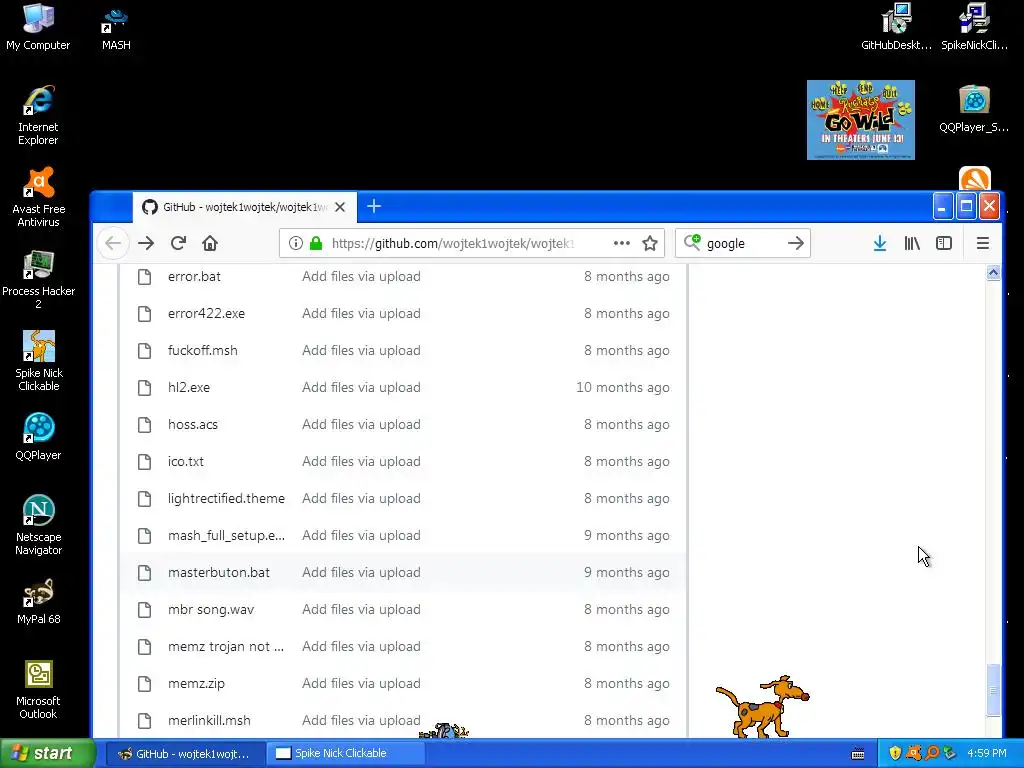Image resolution: width=1024 pixels, height=768 pixels.
Task: Click the green padlock security icon
Action: point(316,244)
